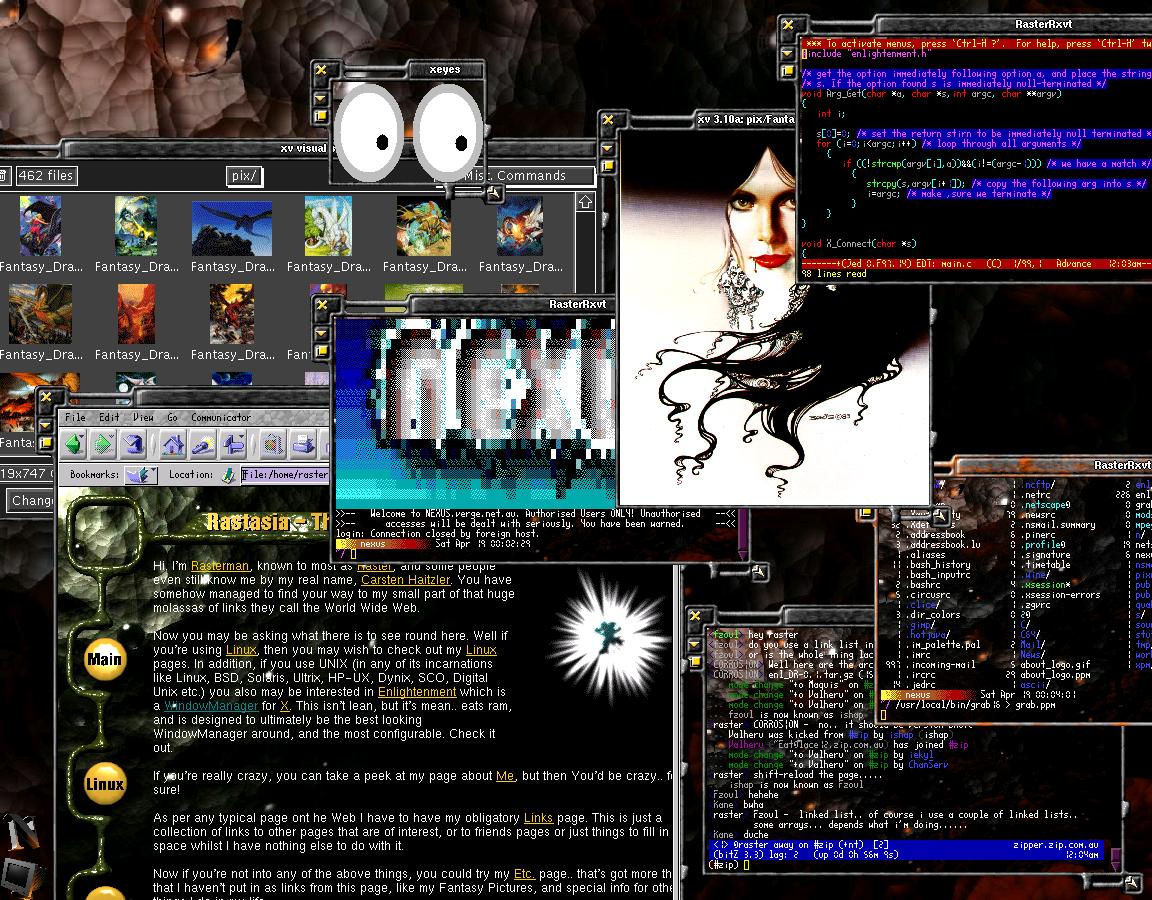Screen dimensions: 1152x900
Task: Open the File menu in Netscape
Action: pyautogui.click(x=75, y=417)
